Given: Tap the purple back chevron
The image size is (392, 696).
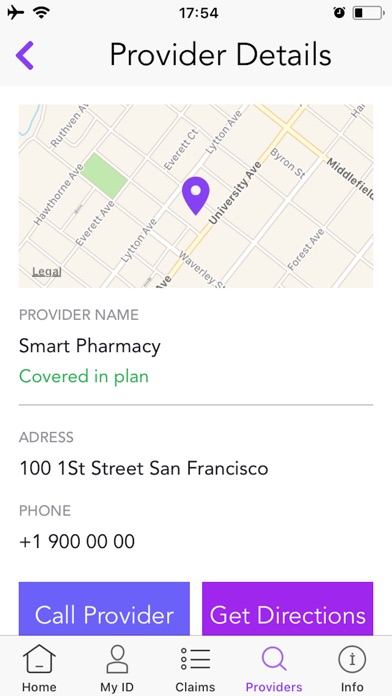Looking at the screenshot, I should coord(25,55).
